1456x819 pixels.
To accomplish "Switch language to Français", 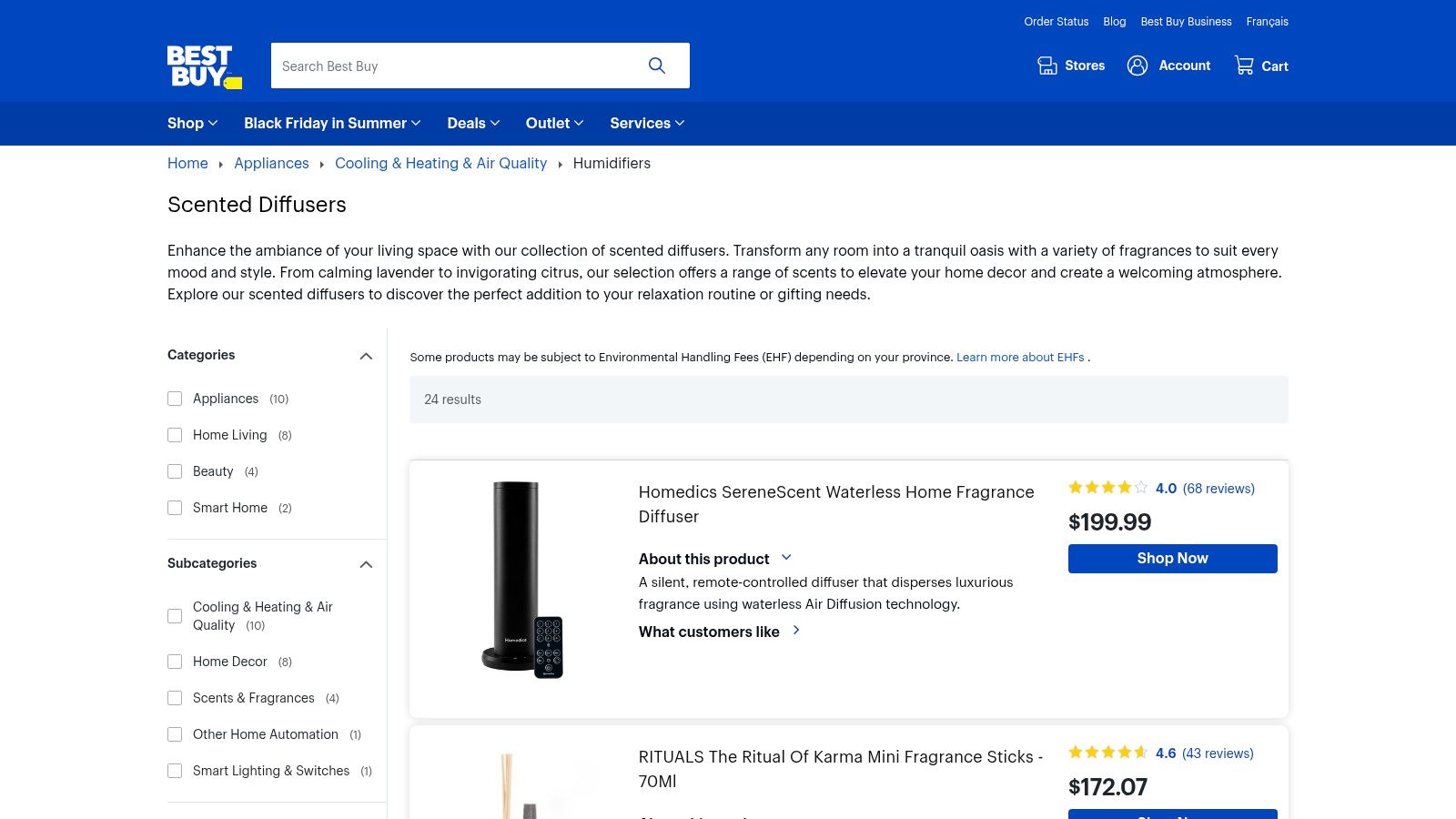I will (1267, 22).
